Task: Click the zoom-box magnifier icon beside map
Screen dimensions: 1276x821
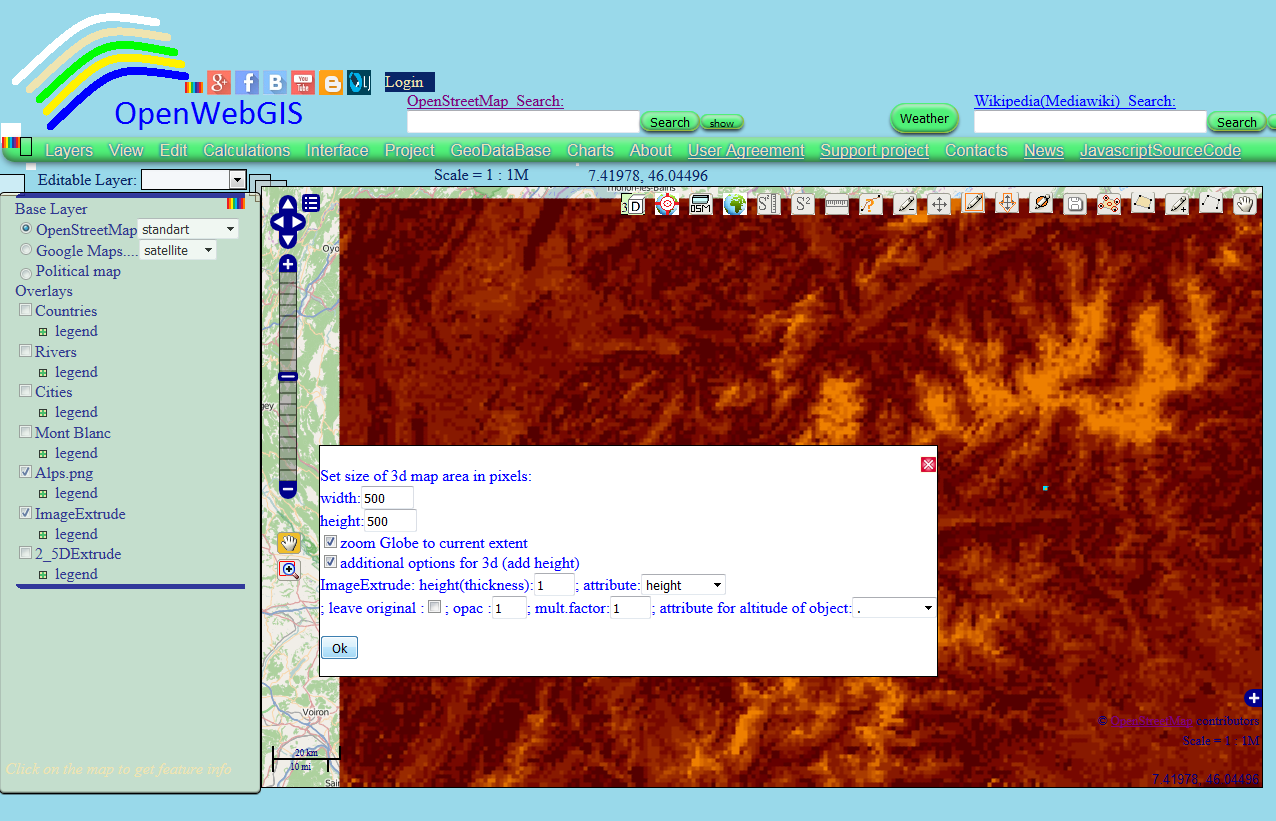Action: tap(289, 569)
